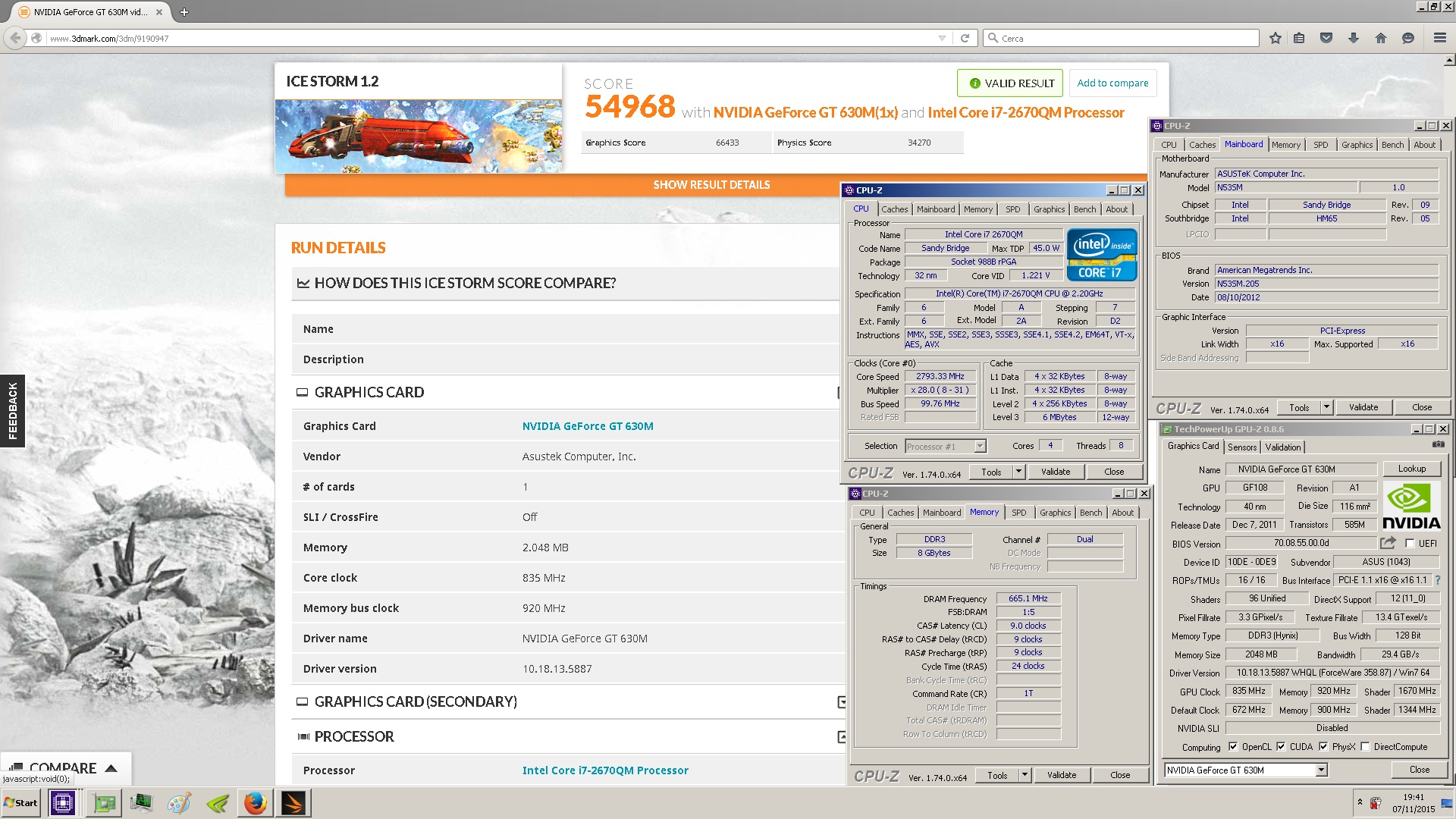The image size is (1456, 819).
Task: Open the GPU selection dropdown in GPU-Z
Action: pos(1321,770)
